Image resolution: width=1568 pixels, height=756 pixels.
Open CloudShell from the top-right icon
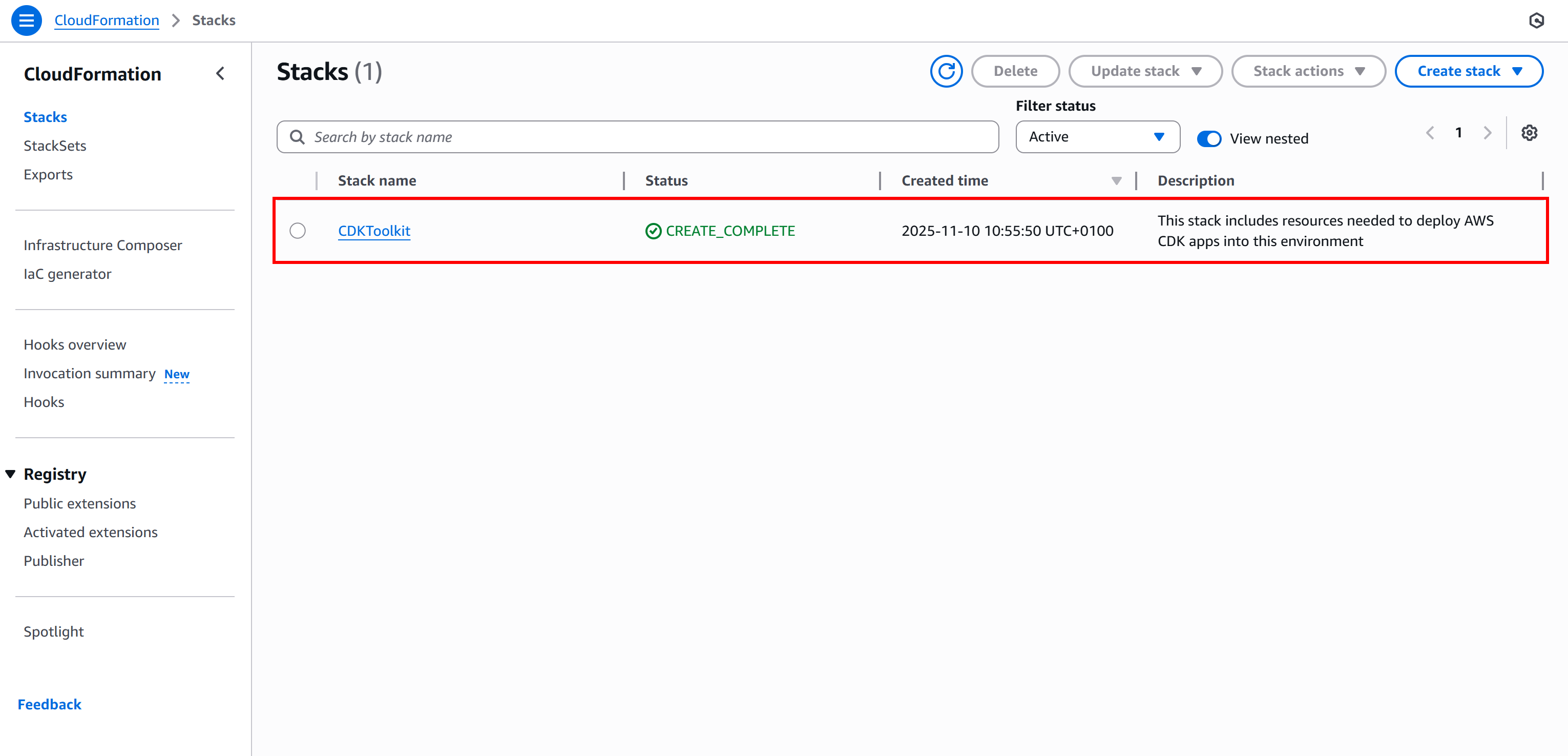[x=1536, y=20]
